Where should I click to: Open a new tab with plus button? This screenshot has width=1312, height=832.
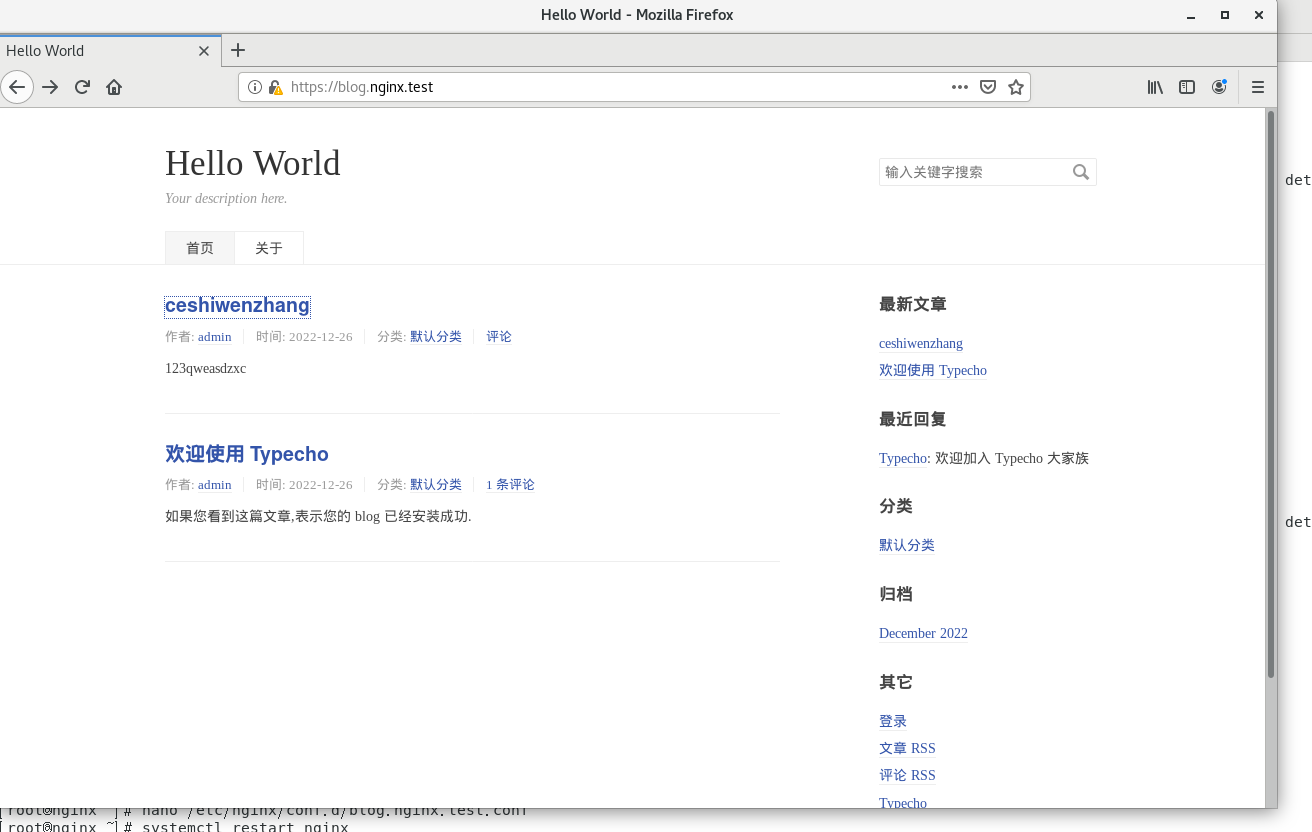coord(238,50)
